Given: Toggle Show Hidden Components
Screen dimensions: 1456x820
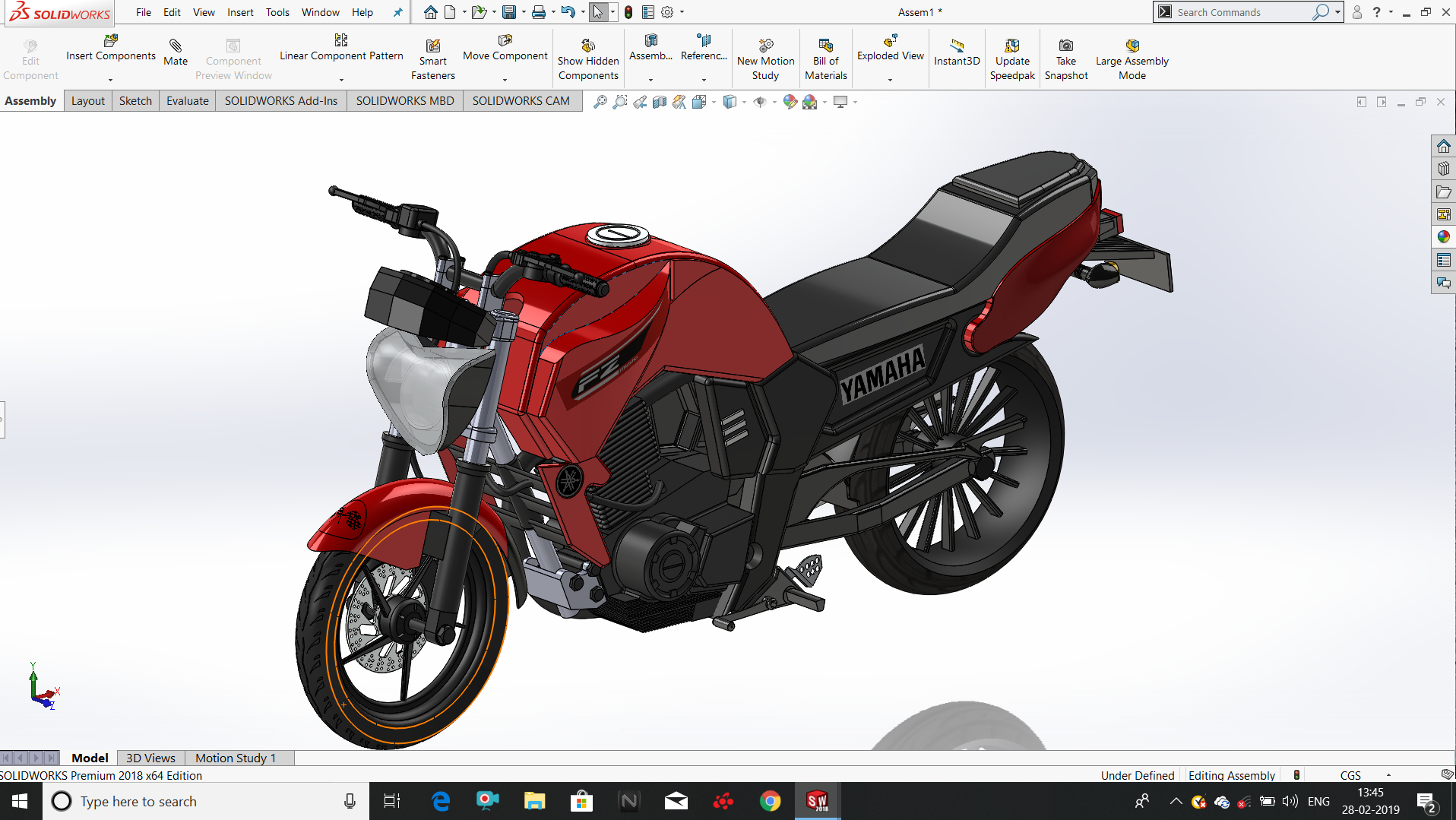Looking at the screenshot, I should click(x=587, y=57).
